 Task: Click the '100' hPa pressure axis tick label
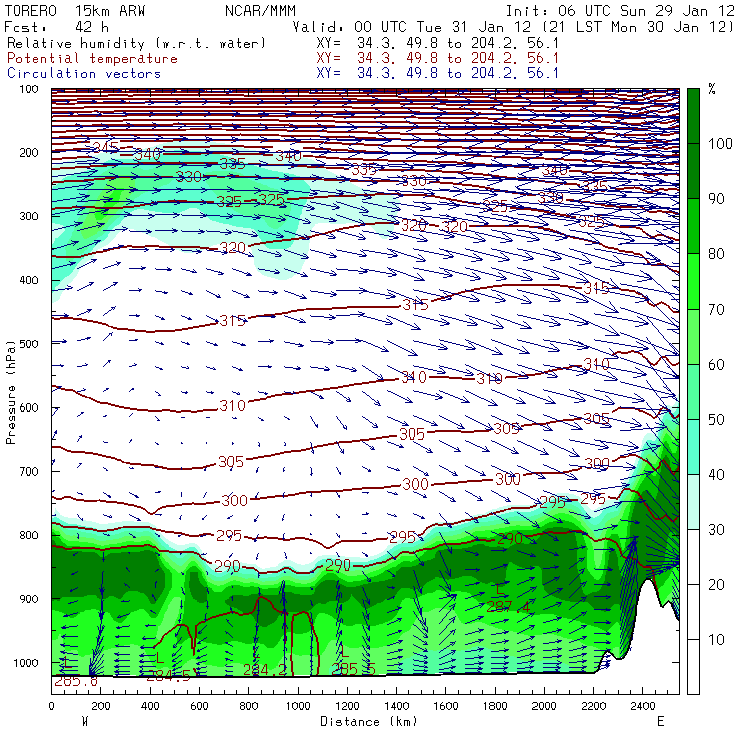[x=29, y=89]
